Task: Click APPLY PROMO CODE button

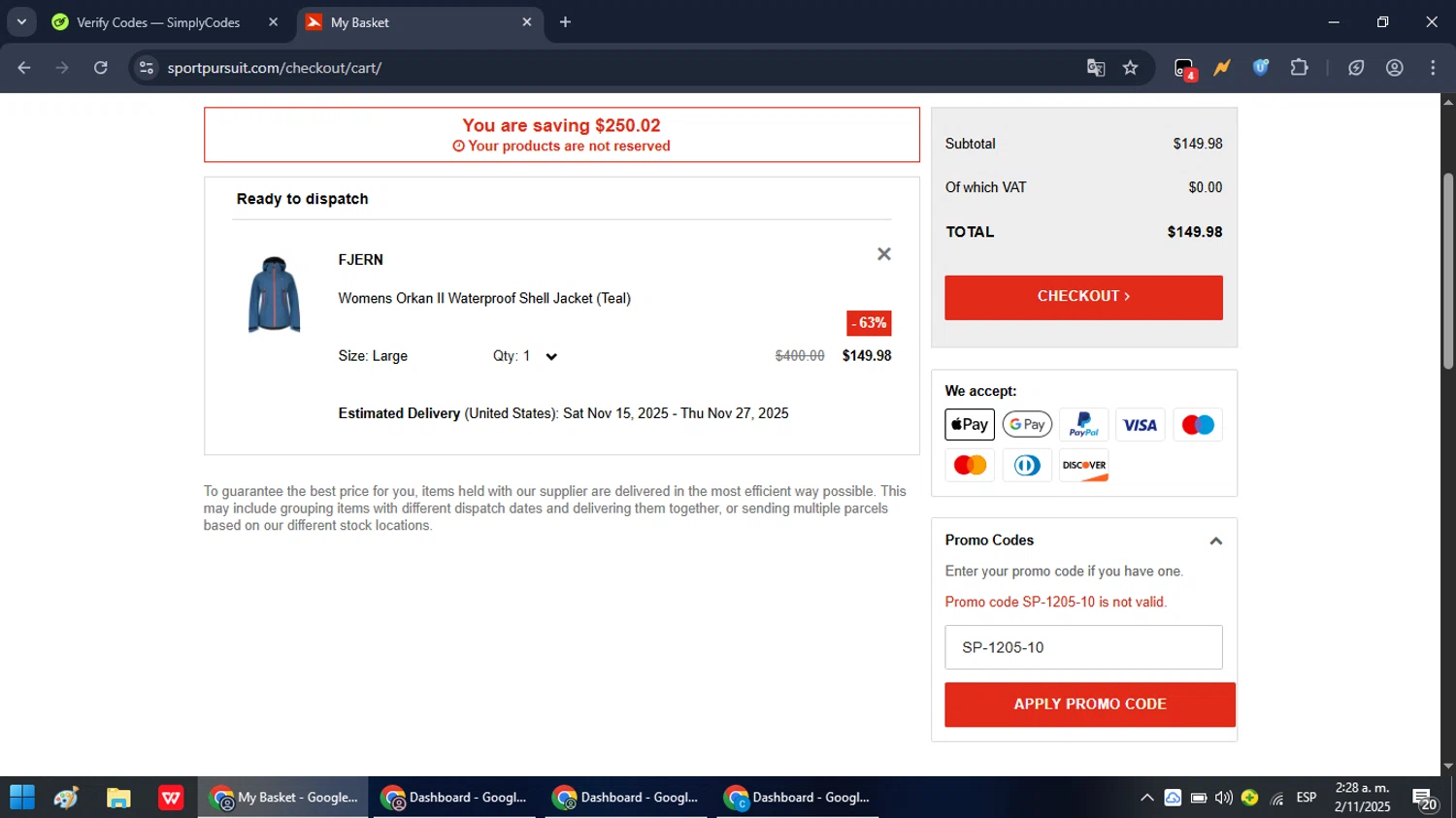Action: pos(1090,704)
